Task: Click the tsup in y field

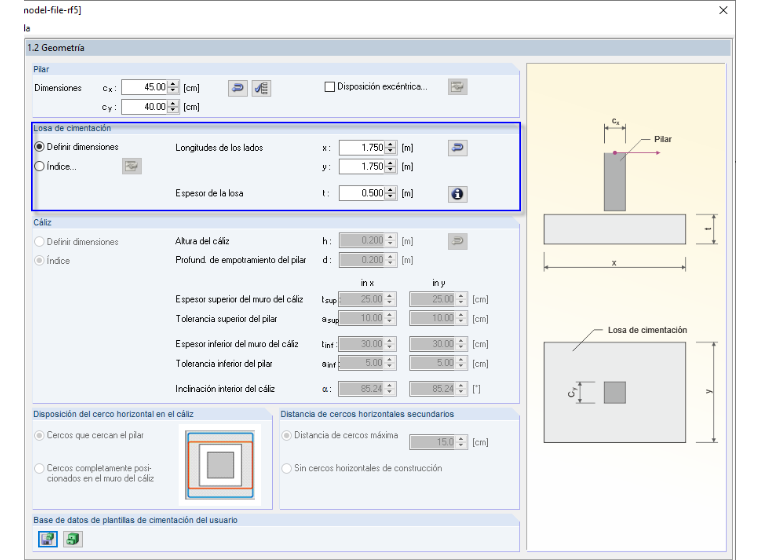Action: 433,299
